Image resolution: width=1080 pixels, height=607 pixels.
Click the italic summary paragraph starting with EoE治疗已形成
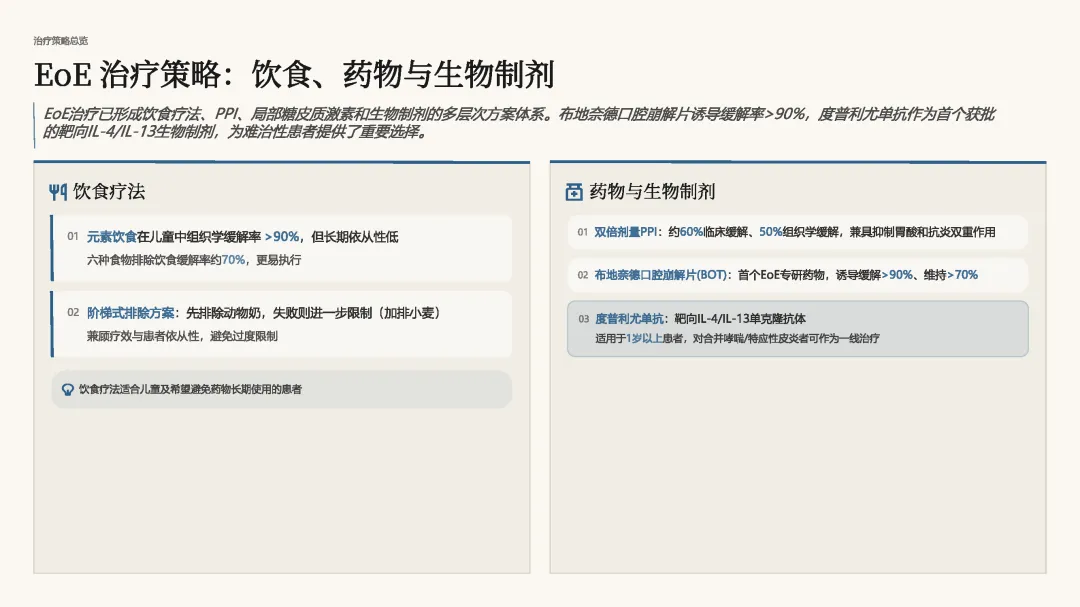(x=519, y=123)
